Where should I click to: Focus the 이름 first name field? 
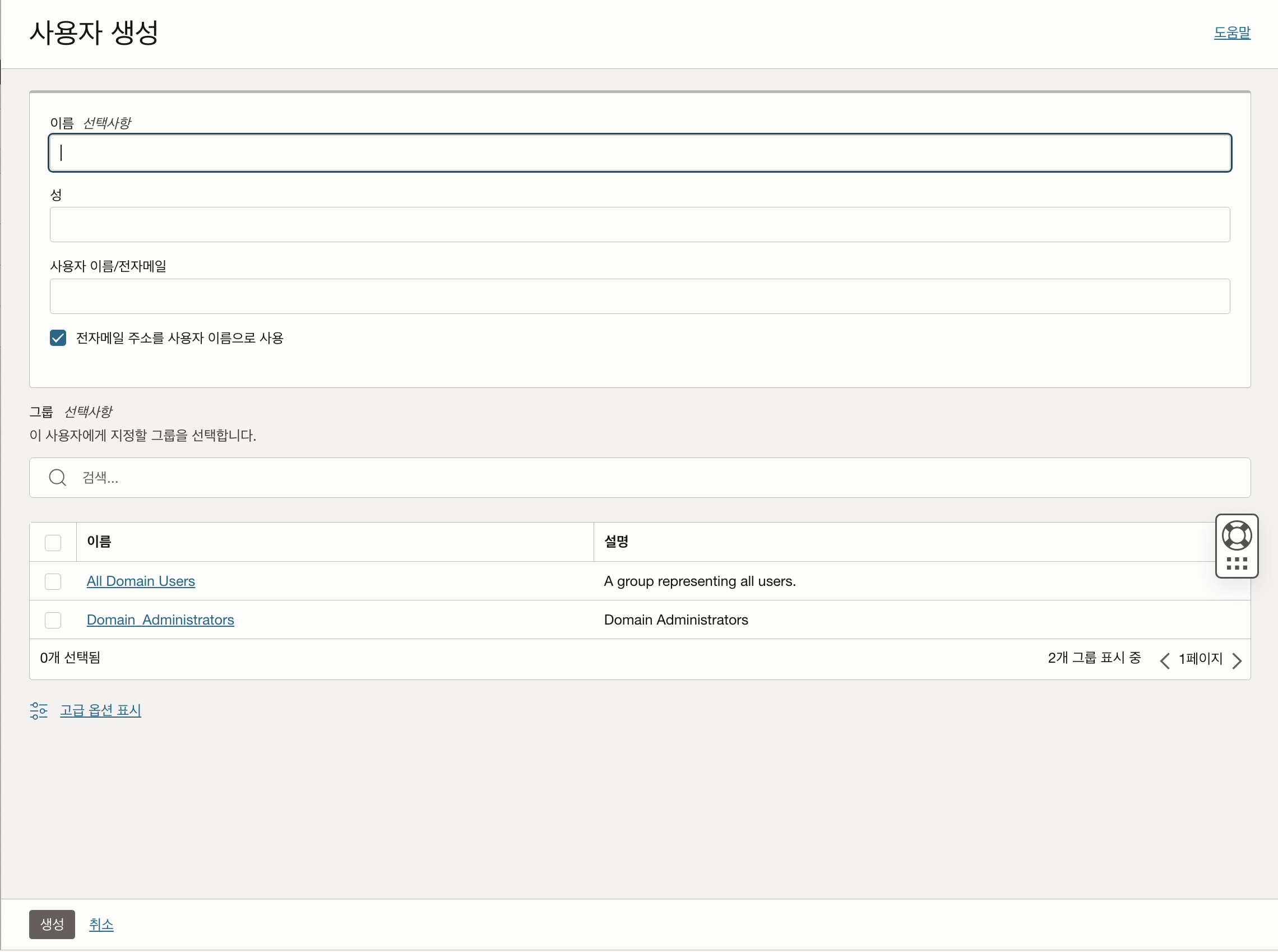pyautogui.click(x=640, y=152)
